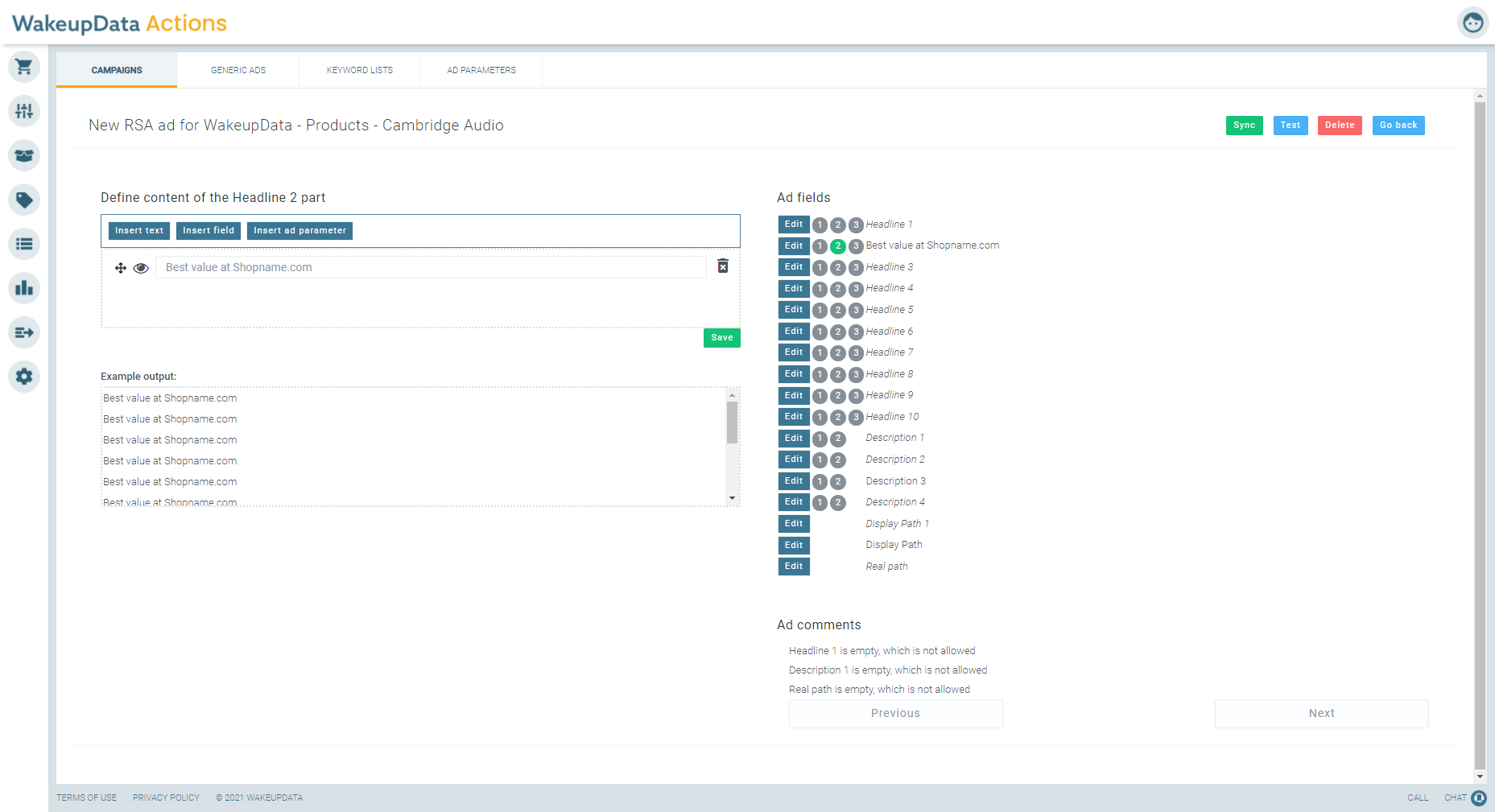The image size is (1495, 812).
Task: Go to the Previous ad step
Action: (x=895, y=714)
